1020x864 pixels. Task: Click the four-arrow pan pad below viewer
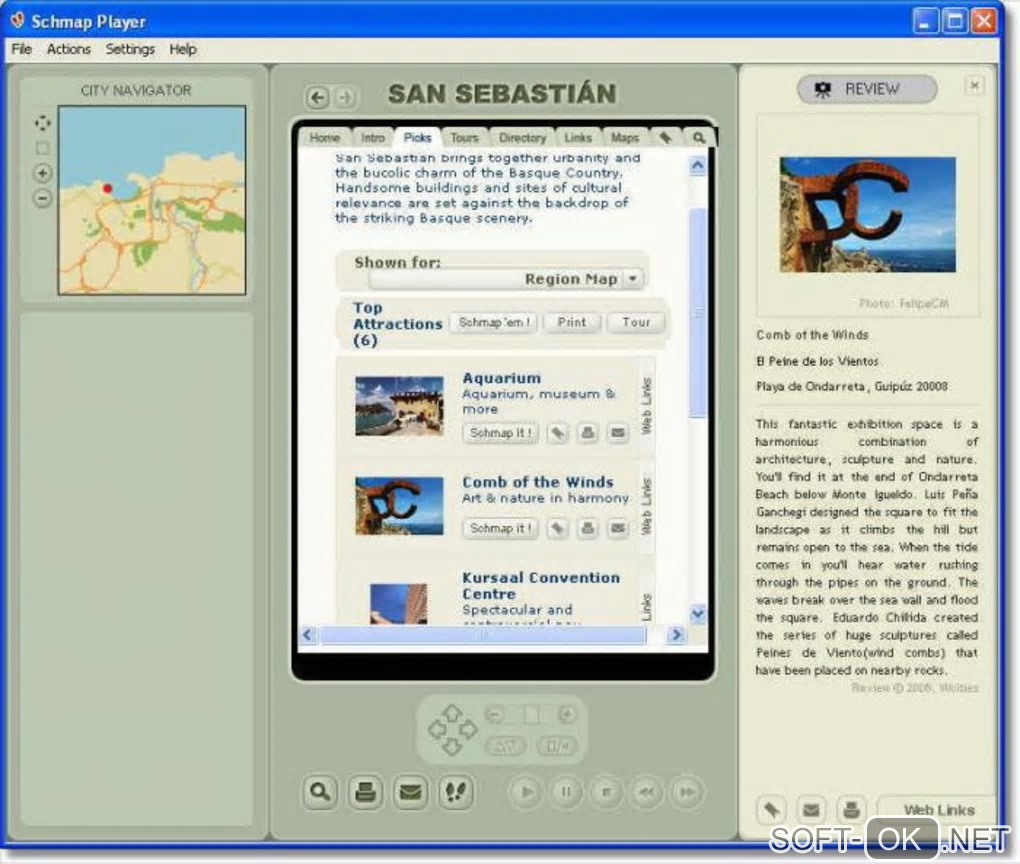click(x=452, y=730)
